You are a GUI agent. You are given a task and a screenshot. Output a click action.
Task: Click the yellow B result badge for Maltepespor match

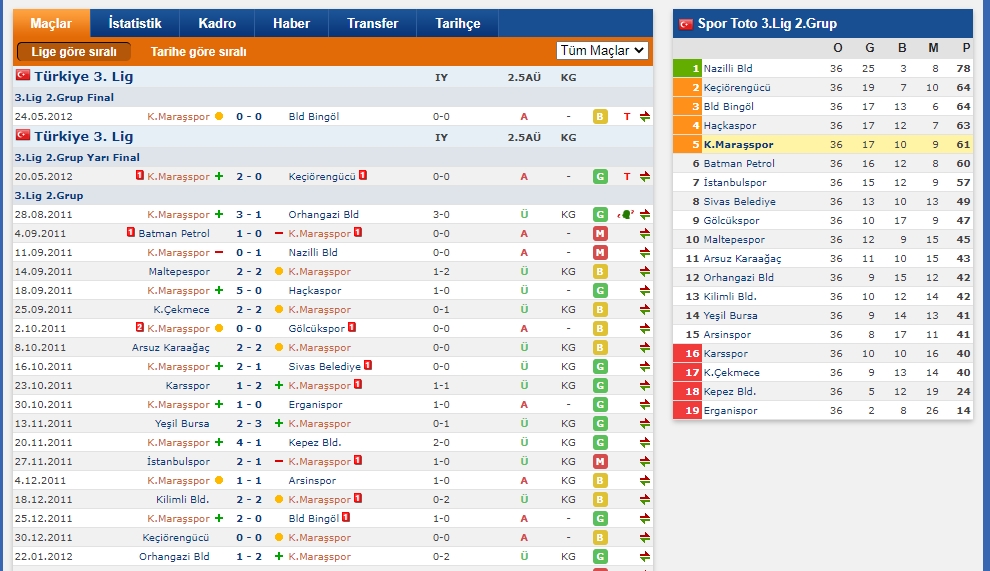(x=600, y=272)
